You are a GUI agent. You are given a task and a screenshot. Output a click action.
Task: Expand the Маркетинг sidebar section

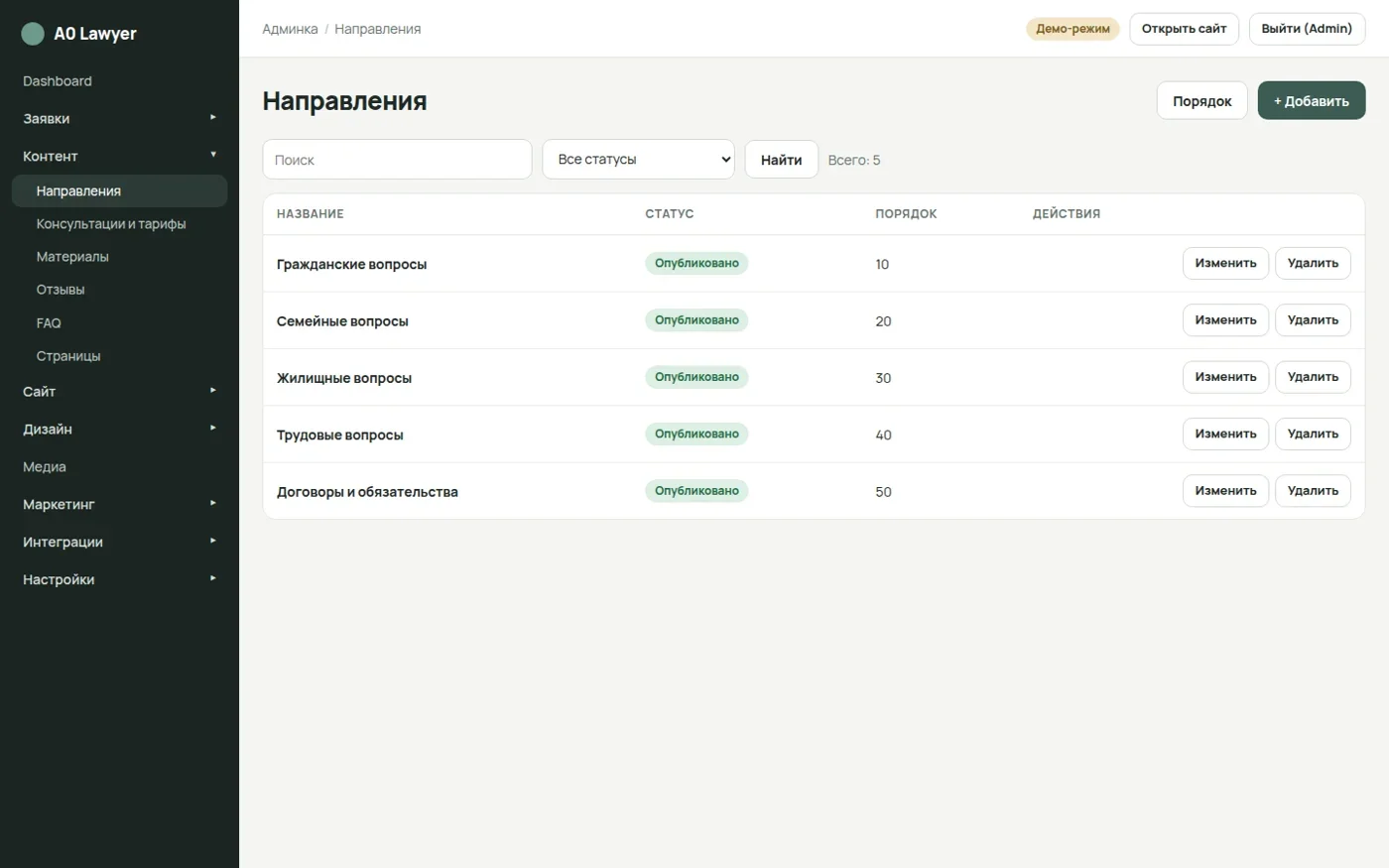[x=119, y=505]
